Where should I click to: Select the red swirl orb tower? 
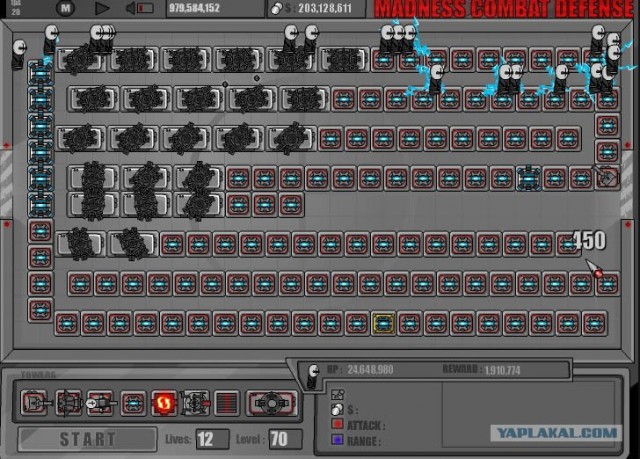[x=164, y=403]
